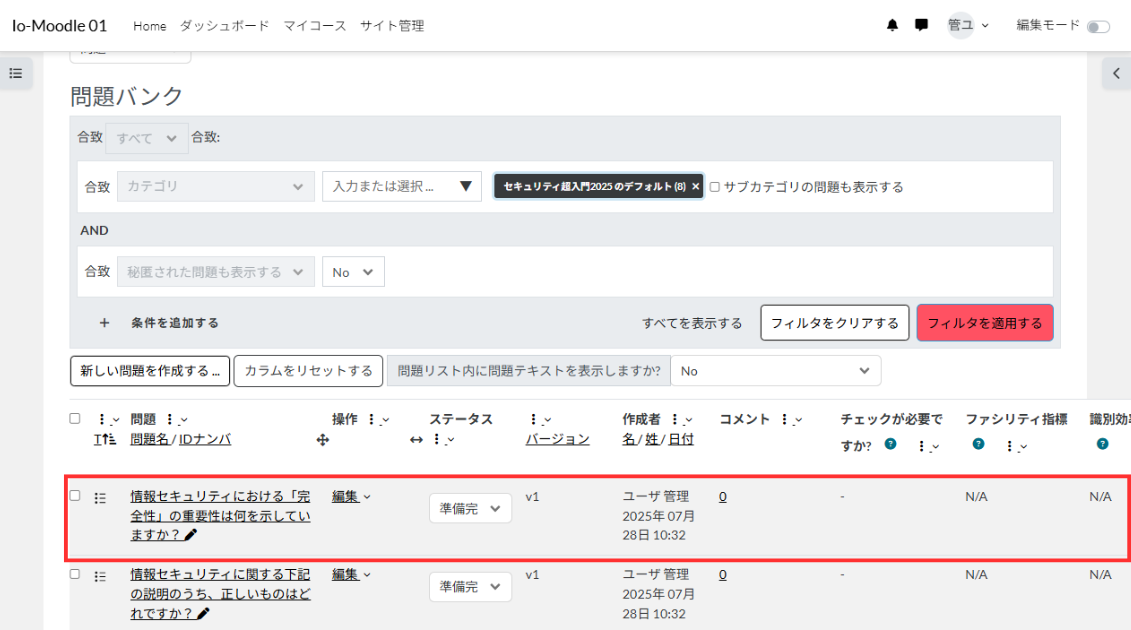Open the 準備完 status dropdown in first row
This screenshot has height=630, width=1131.
[x=470, y=508]
